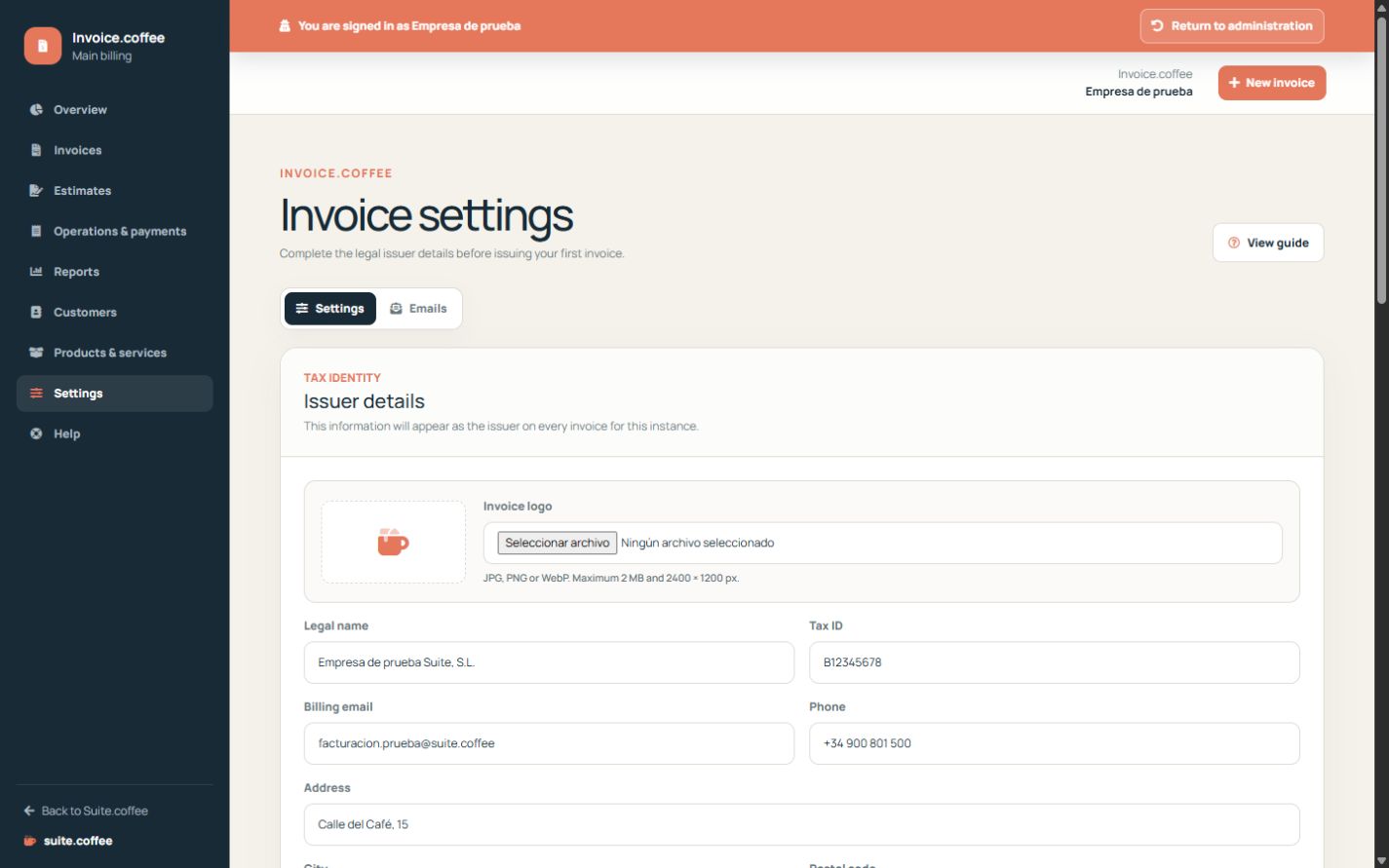Open Customers in the sidebar

115,313
